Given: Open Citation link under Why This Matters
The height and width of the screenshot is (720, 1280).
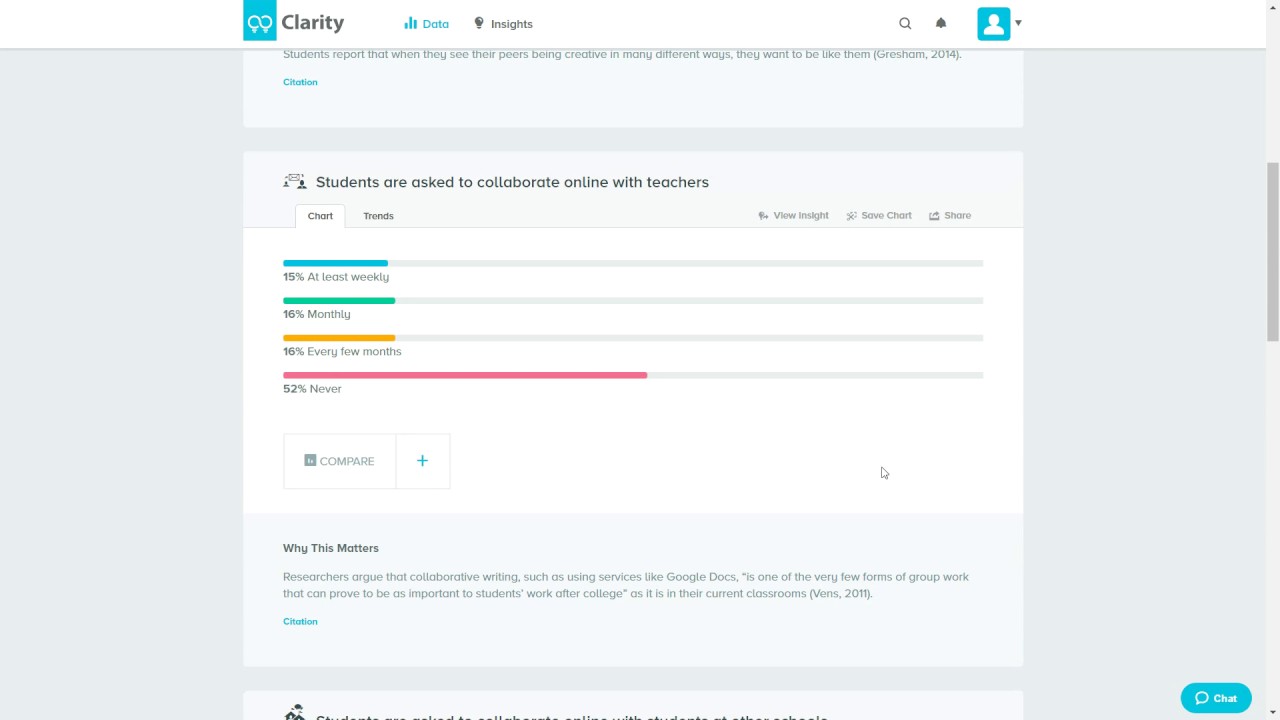Looking at the screenshot, I should [x=300, y=621].
